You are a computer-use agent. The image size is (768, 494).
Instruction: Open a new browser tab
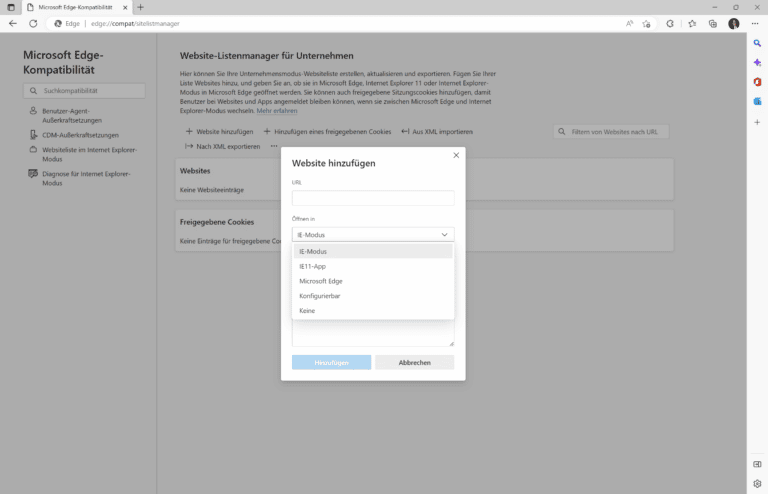click(x=141, y=7)
